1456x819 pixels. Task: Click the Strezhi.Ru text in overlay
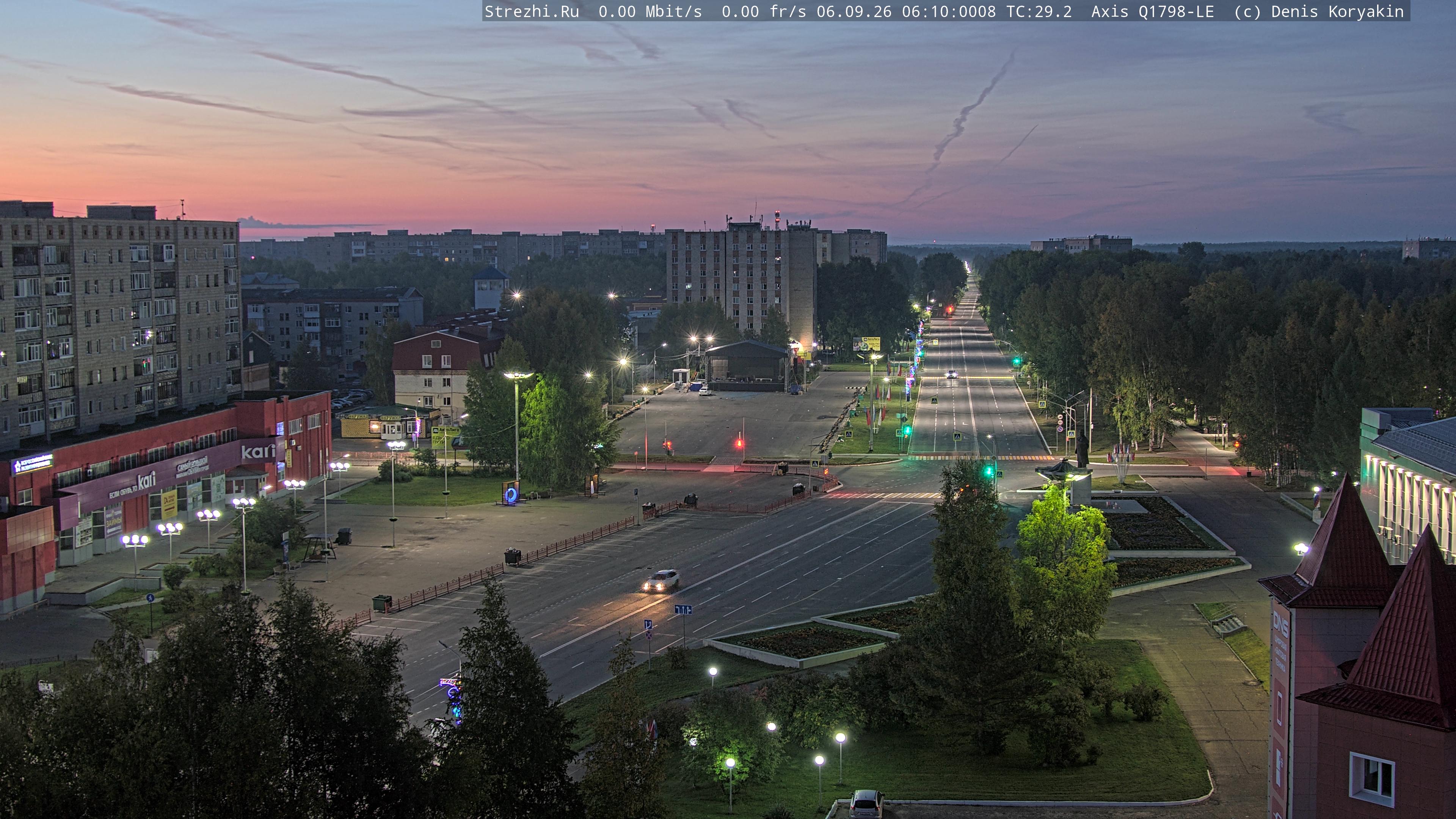(532, 11)
